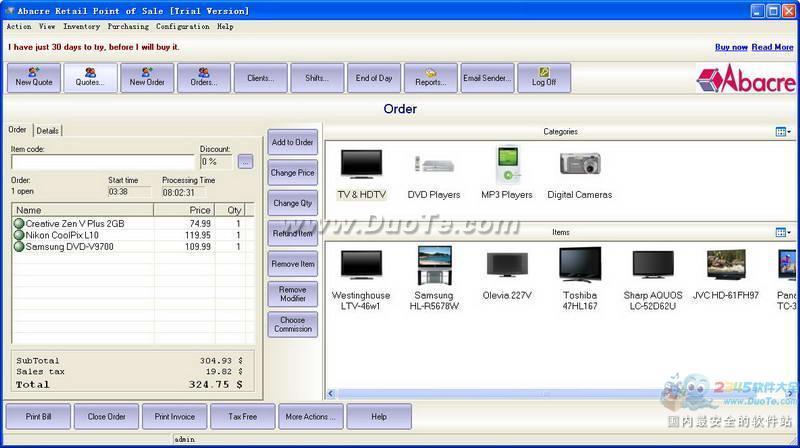Pick the Westinghouse LTV-46w1 item
The image size is (800, 448).
[x=361, y=279]
